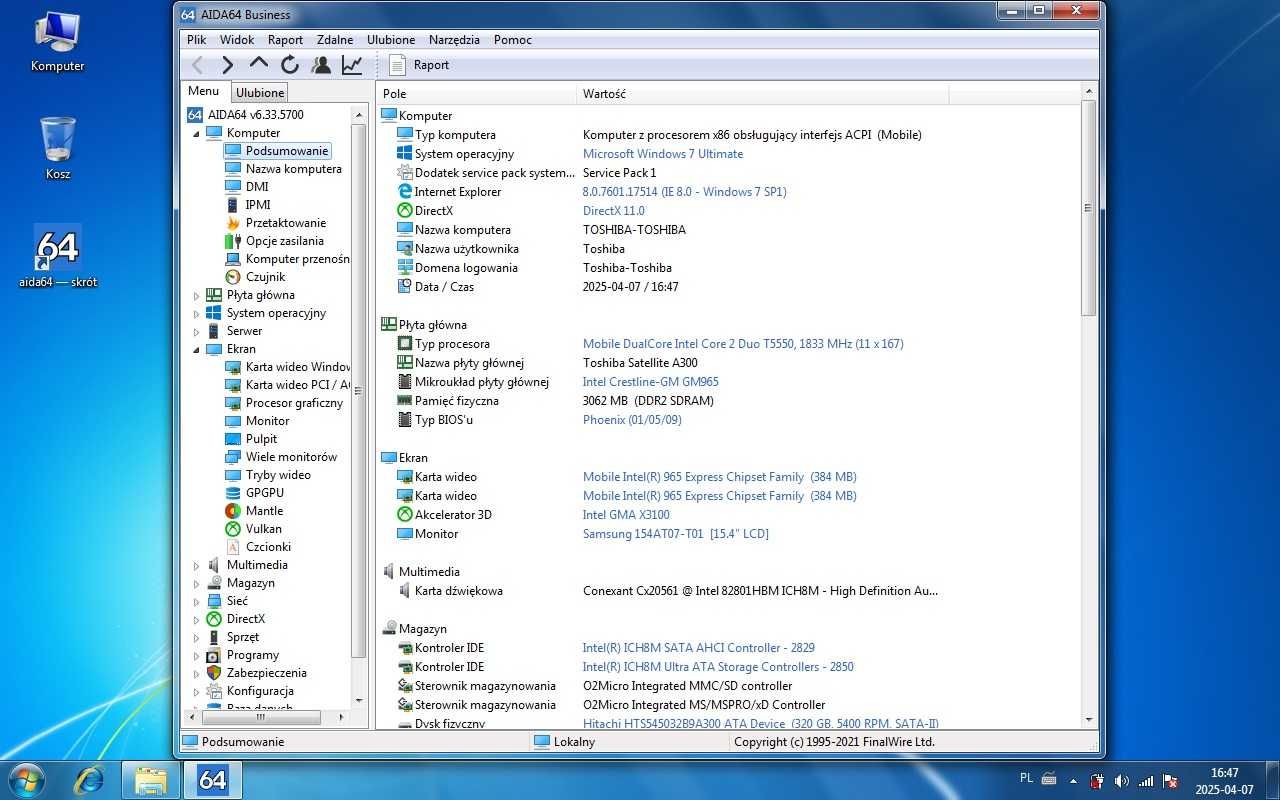Refresh the report with the refresh icon
1280x800 pixels.
click(x=290, y=65)
